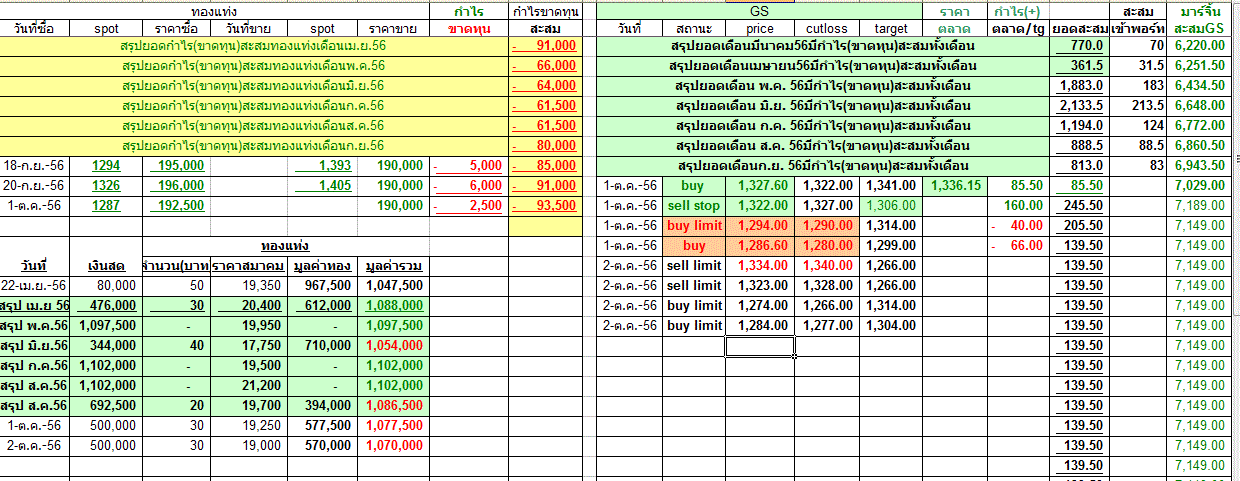Select accumulated loss 93,500
This screenshot has height=481, width=1240.
544,206
